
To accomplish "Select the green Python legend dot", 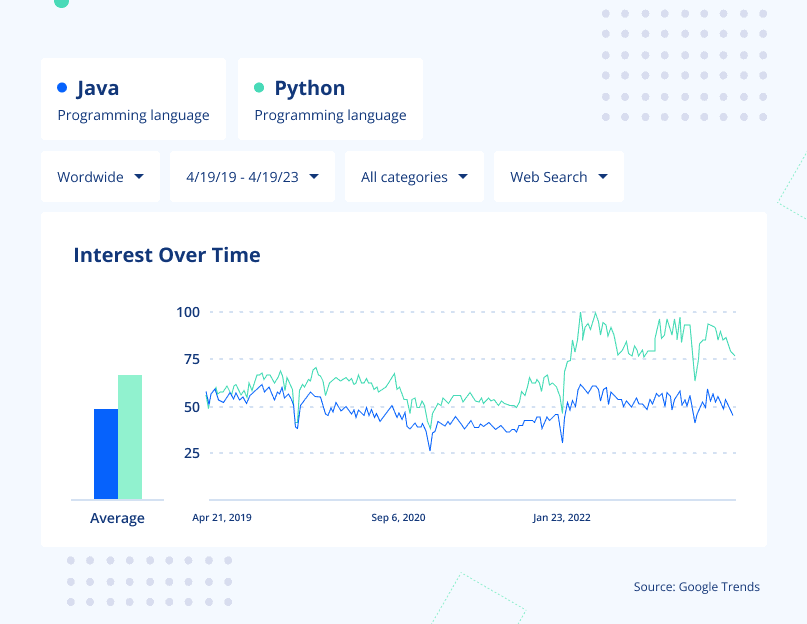I will (260, 88).
